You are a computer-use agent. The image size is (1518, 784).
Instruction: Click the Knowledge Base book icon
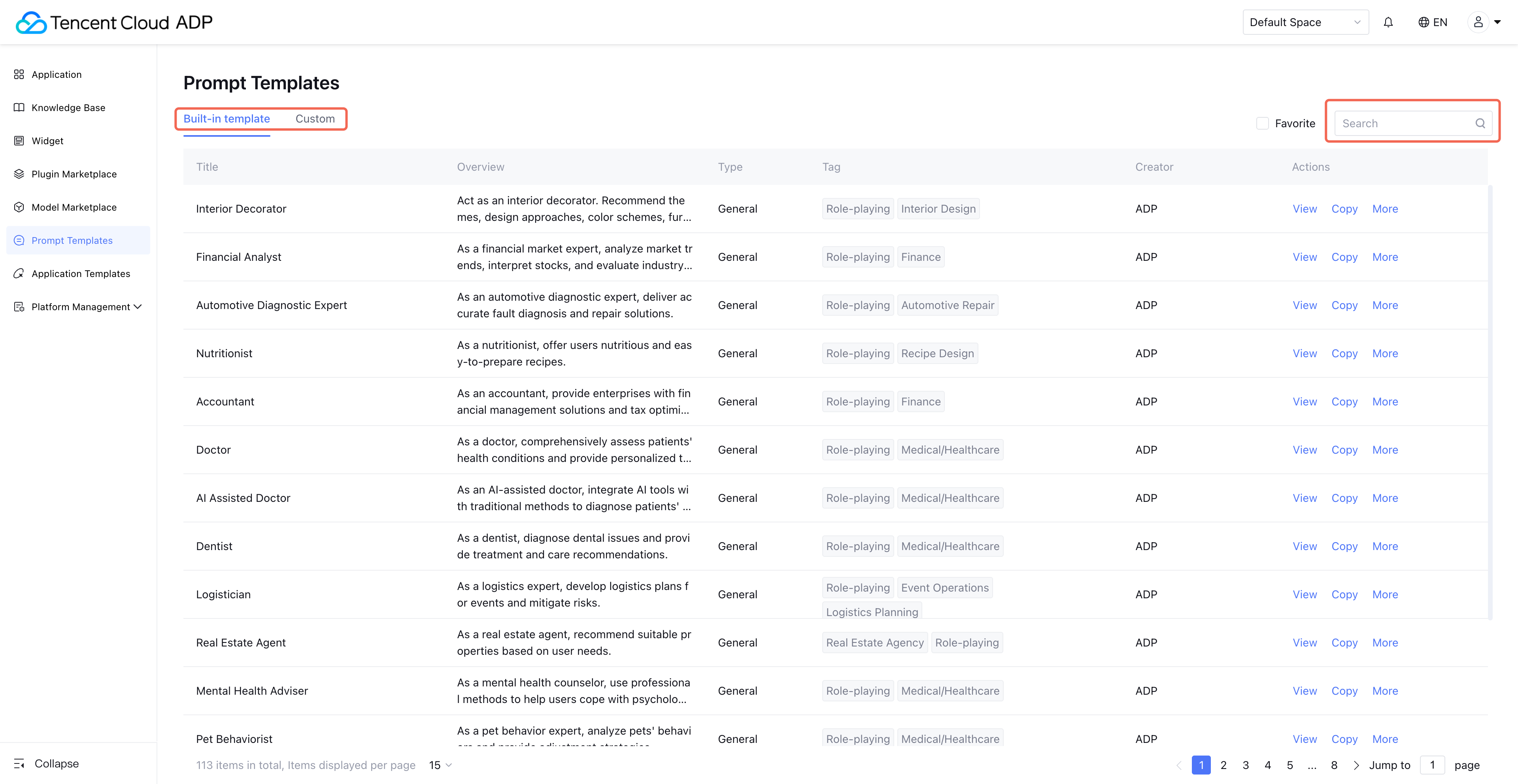(x=19, y=107)
